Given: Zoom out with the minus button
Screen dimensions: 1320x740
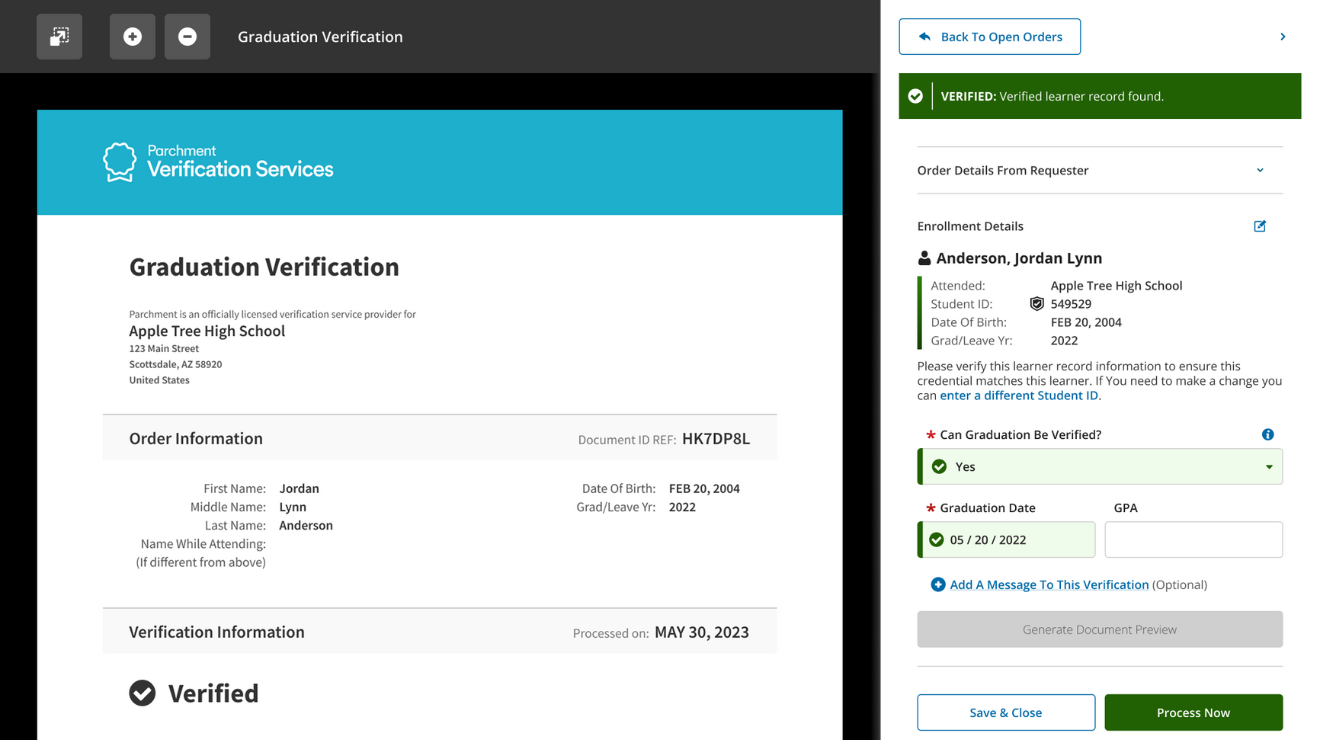Looking at the screenshot, I should click(187, 37).
